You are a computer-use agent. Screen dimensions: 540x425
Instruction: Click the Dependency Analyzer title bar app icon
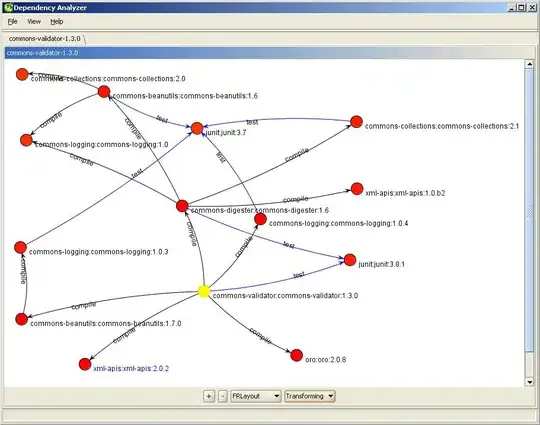8,7
